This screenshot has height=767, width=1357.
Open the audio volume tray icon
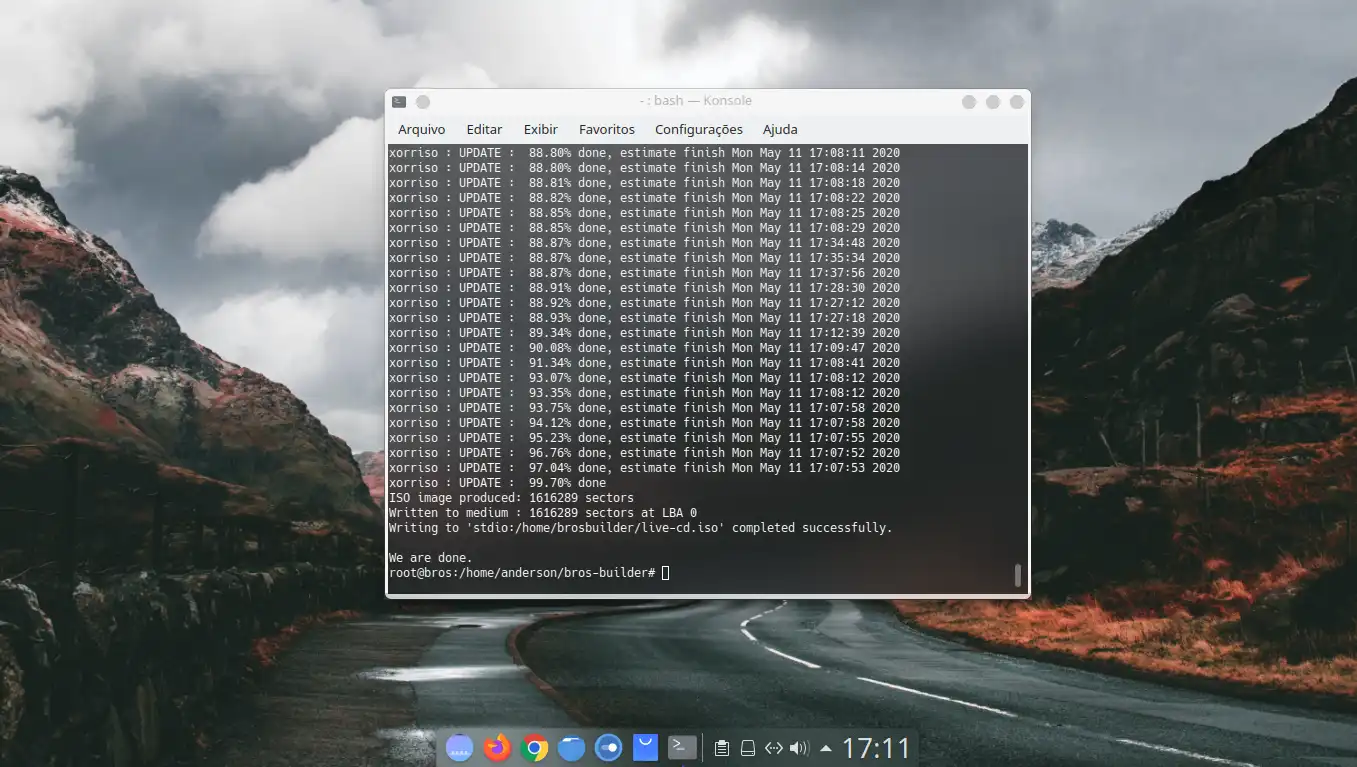(x=799, y=748)
